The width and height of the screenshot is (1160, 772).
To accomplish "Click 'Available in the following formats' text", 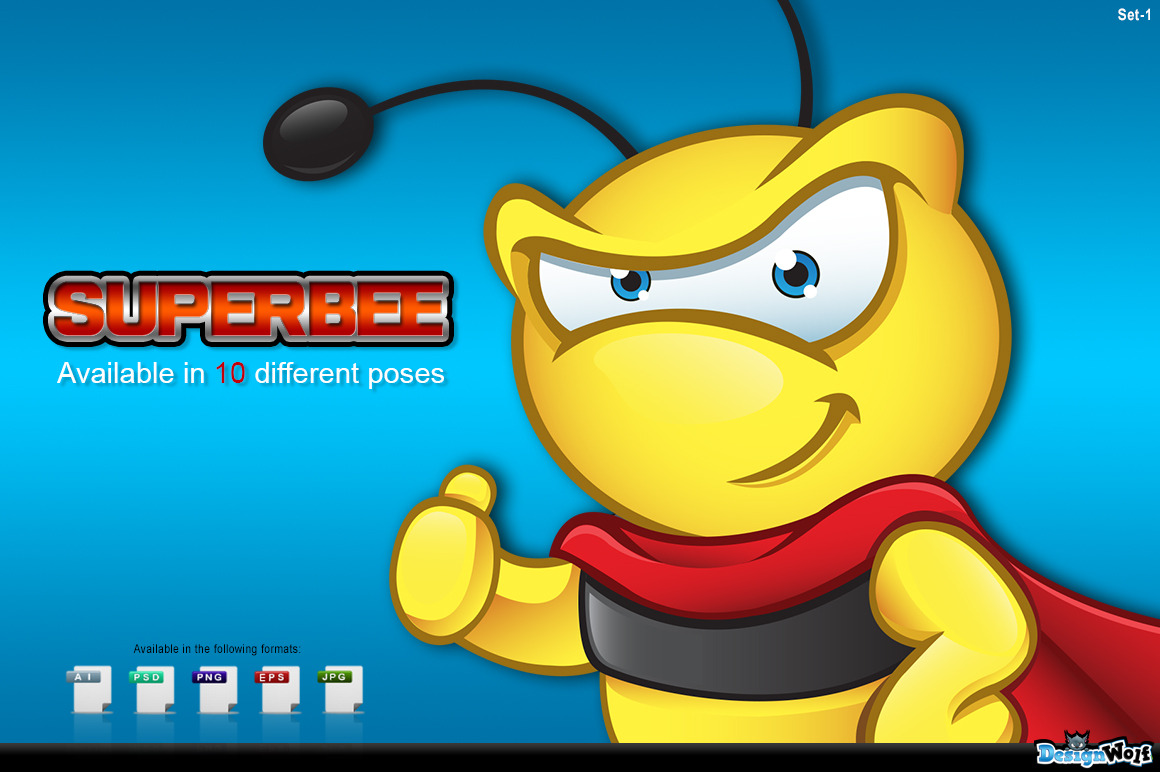I will [217, 649].
